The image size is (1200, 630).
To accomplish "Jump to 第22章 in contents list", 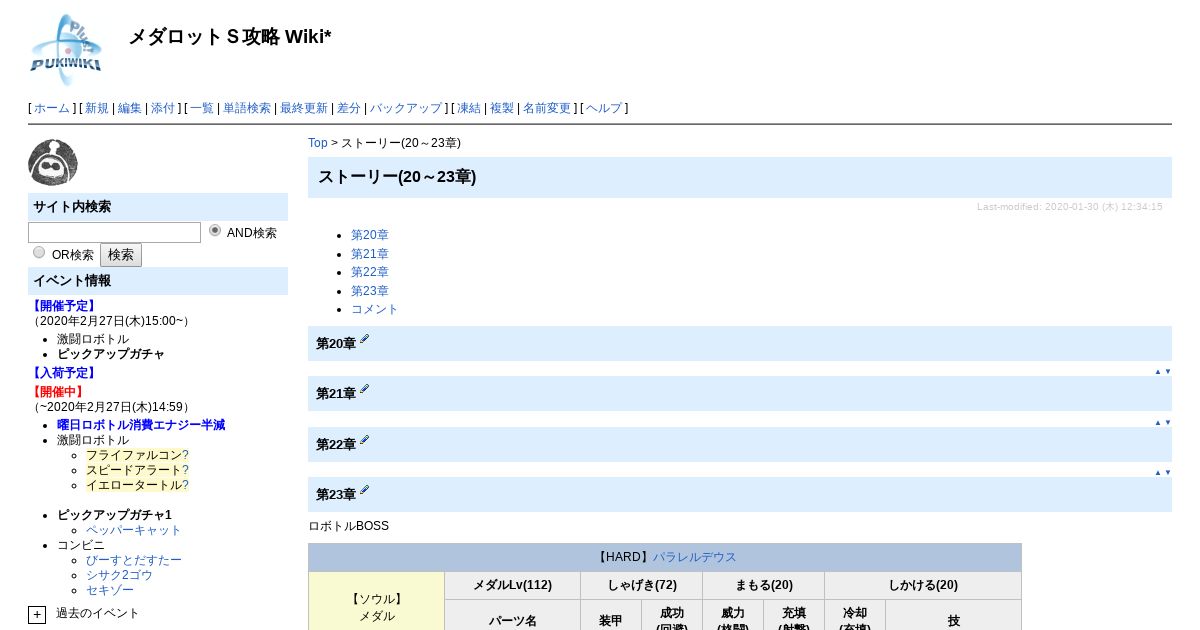I will point(370,272).
